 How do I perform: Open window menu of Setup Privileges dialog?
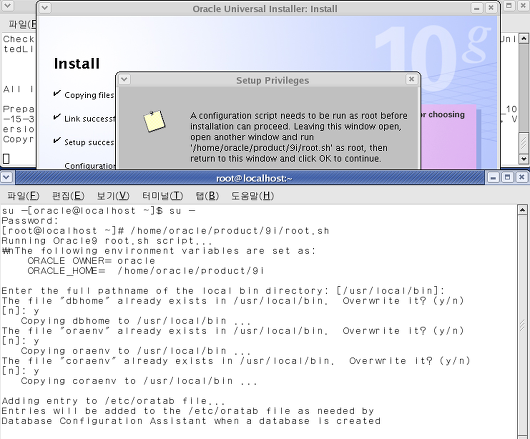pos(124,79)
